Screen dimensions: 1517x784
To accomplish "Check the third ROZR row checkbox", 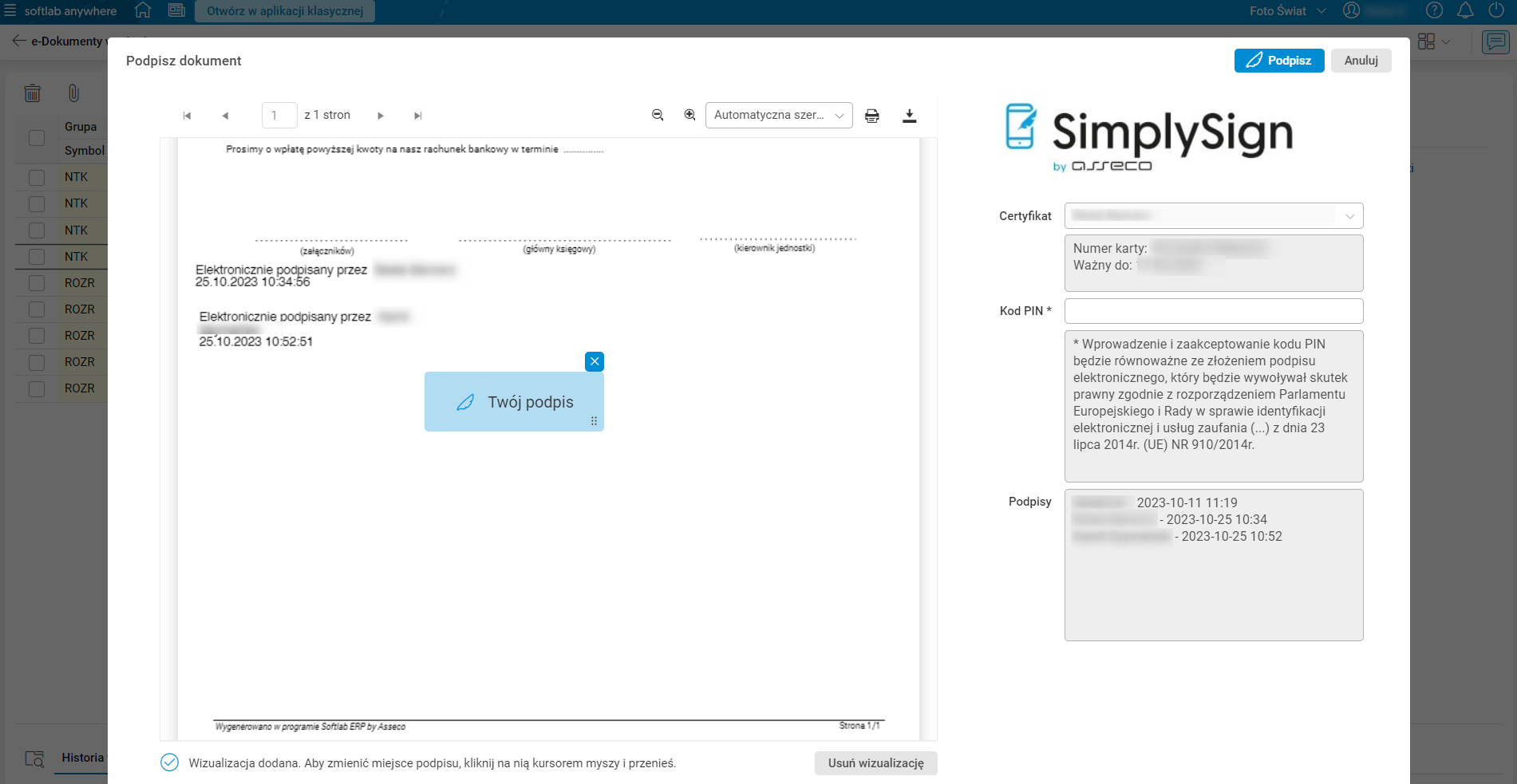I will click(37, 336).
